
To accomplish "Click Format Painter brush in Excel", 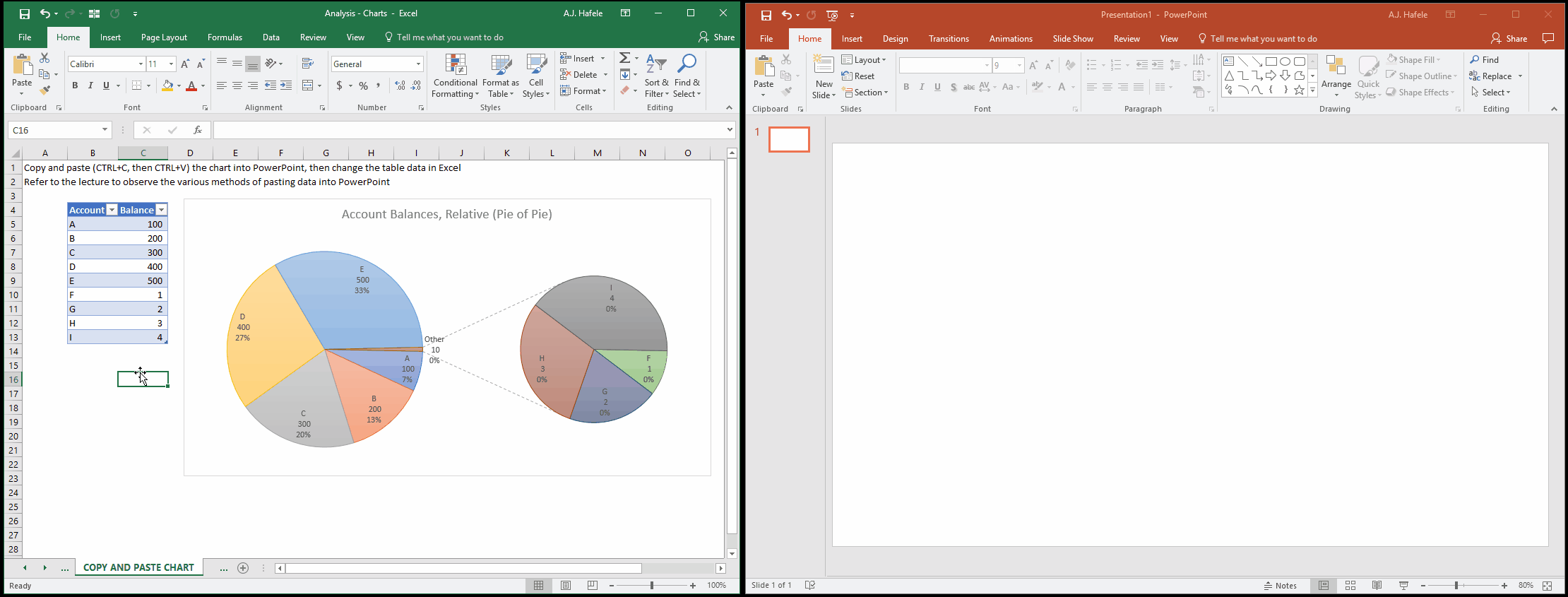I will (x=44, y=90).
